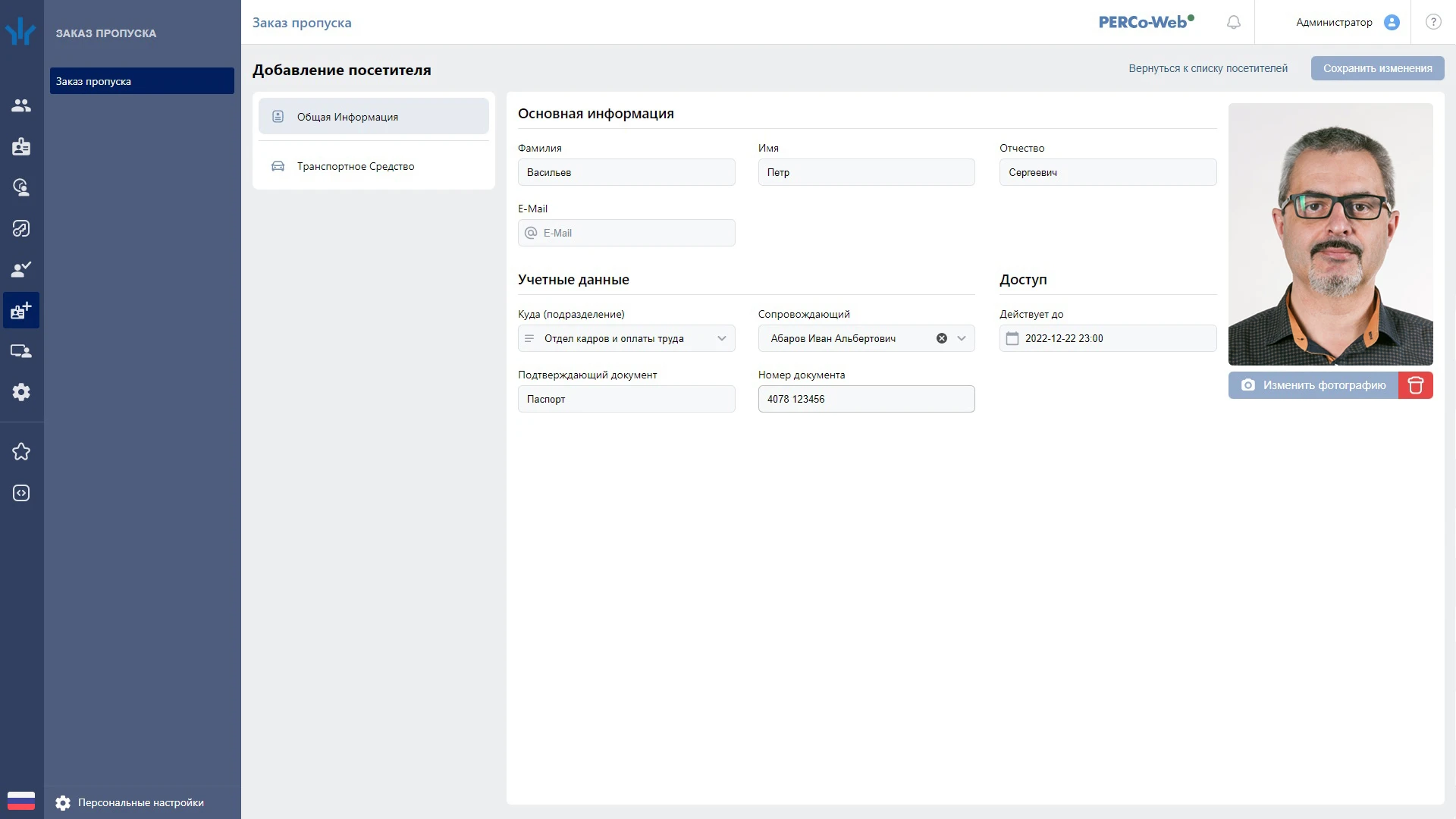Viewport: 1456px width, 819px height.
Task: Expand the Сопровождающий dropdown arrow
Action: tap(962, 338)
